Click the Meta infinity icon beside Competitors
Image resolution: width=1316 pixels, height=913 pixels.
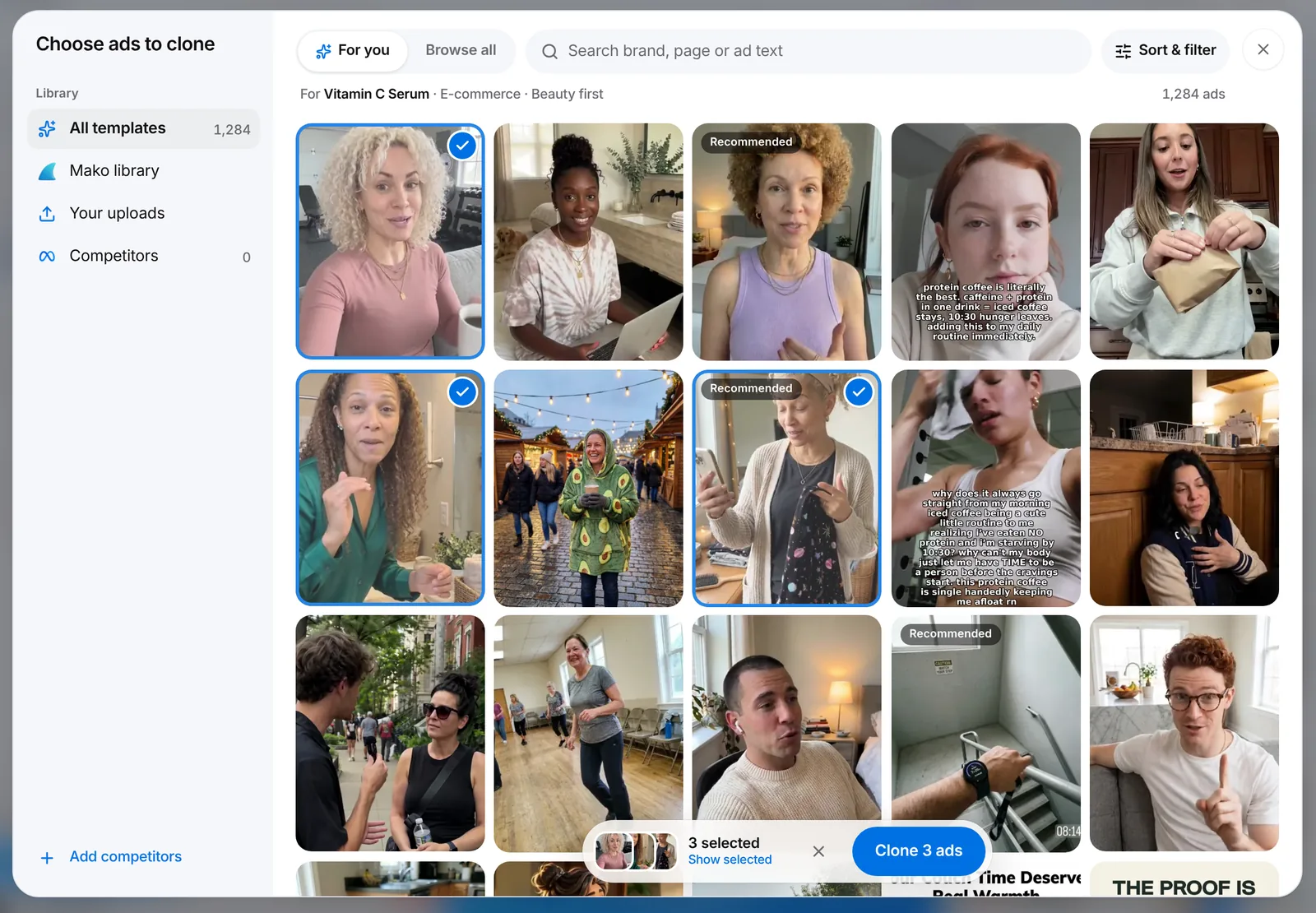(x=48, y=257)
